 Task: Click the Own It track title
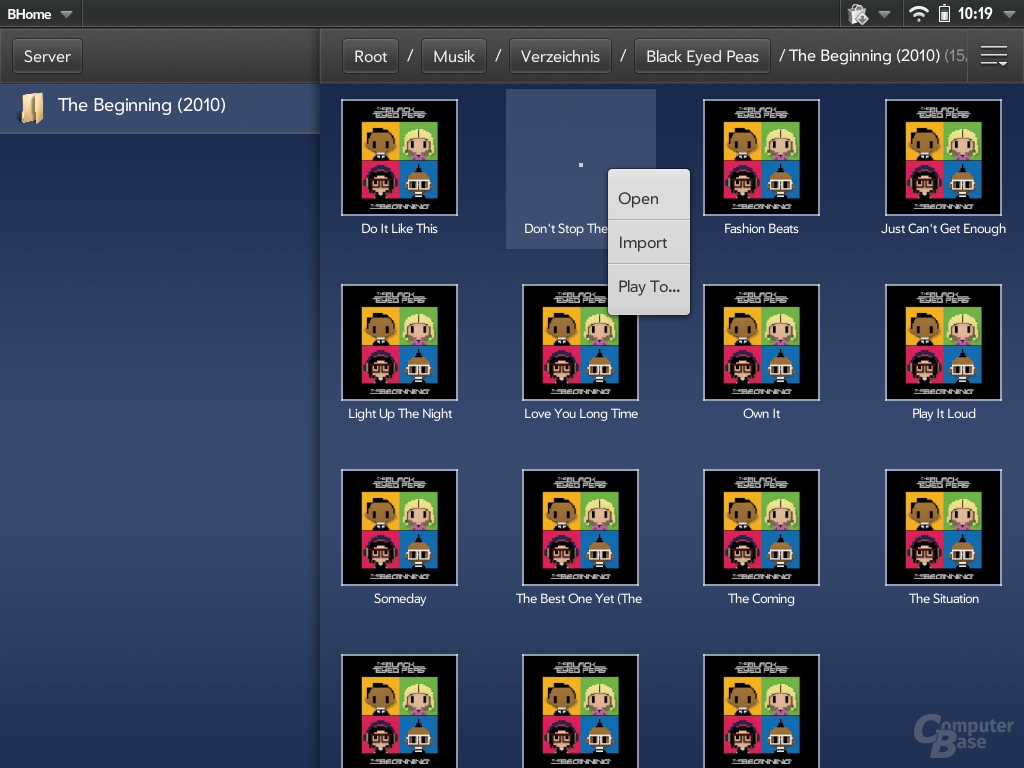761,413
